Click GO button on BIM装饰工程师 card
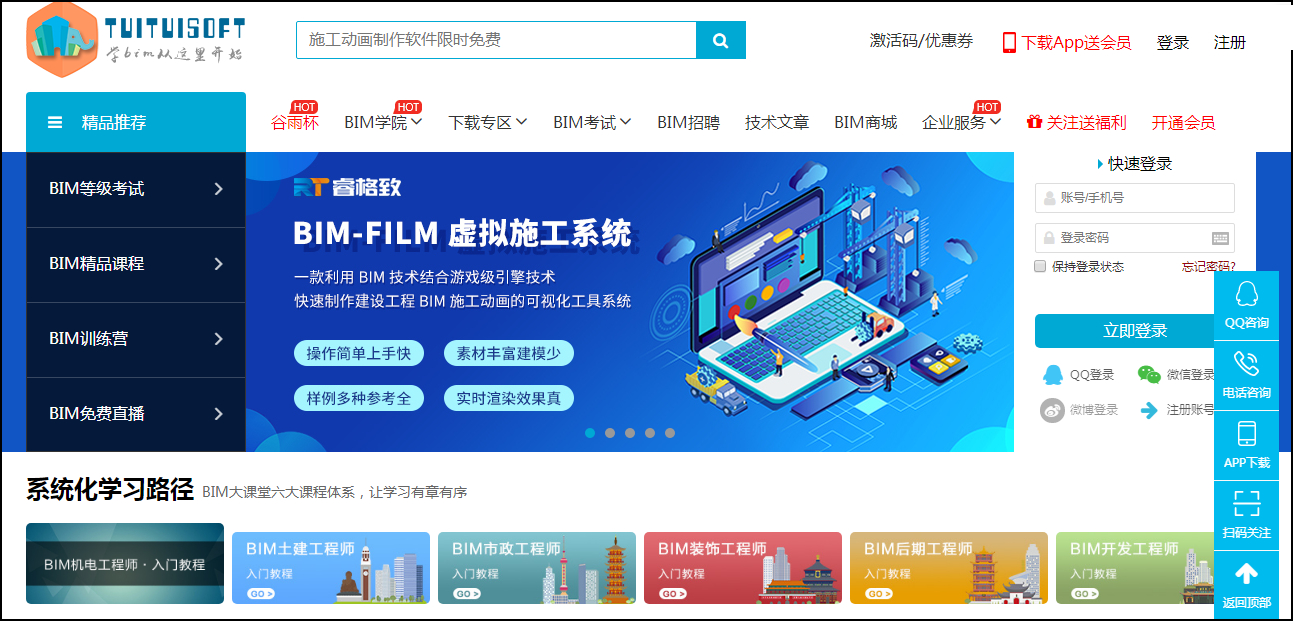This screenshot has height=621, width=1293. pos(672,593)
